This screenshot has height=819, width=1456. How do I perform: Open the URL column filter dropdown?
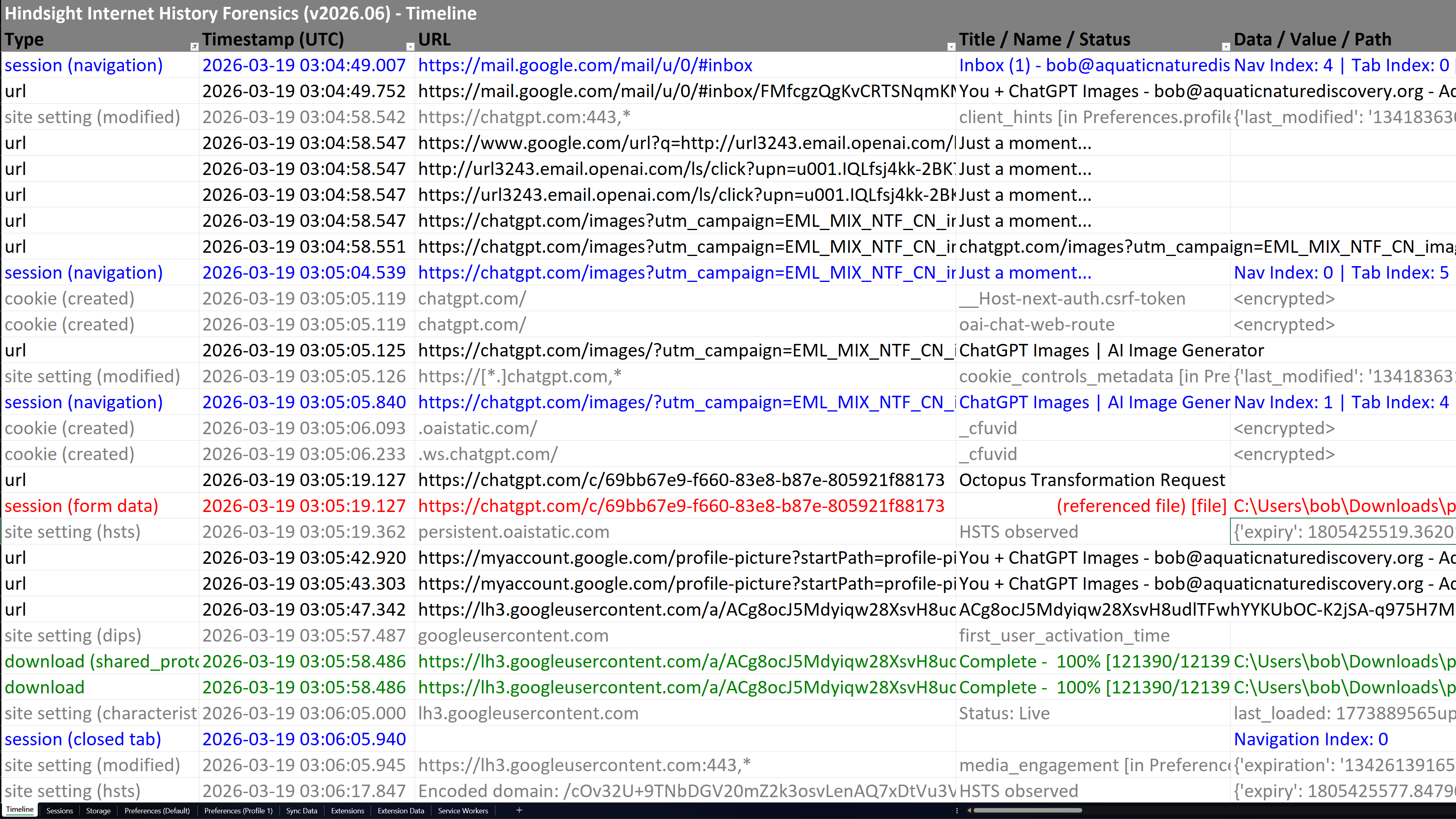[951, 46]
